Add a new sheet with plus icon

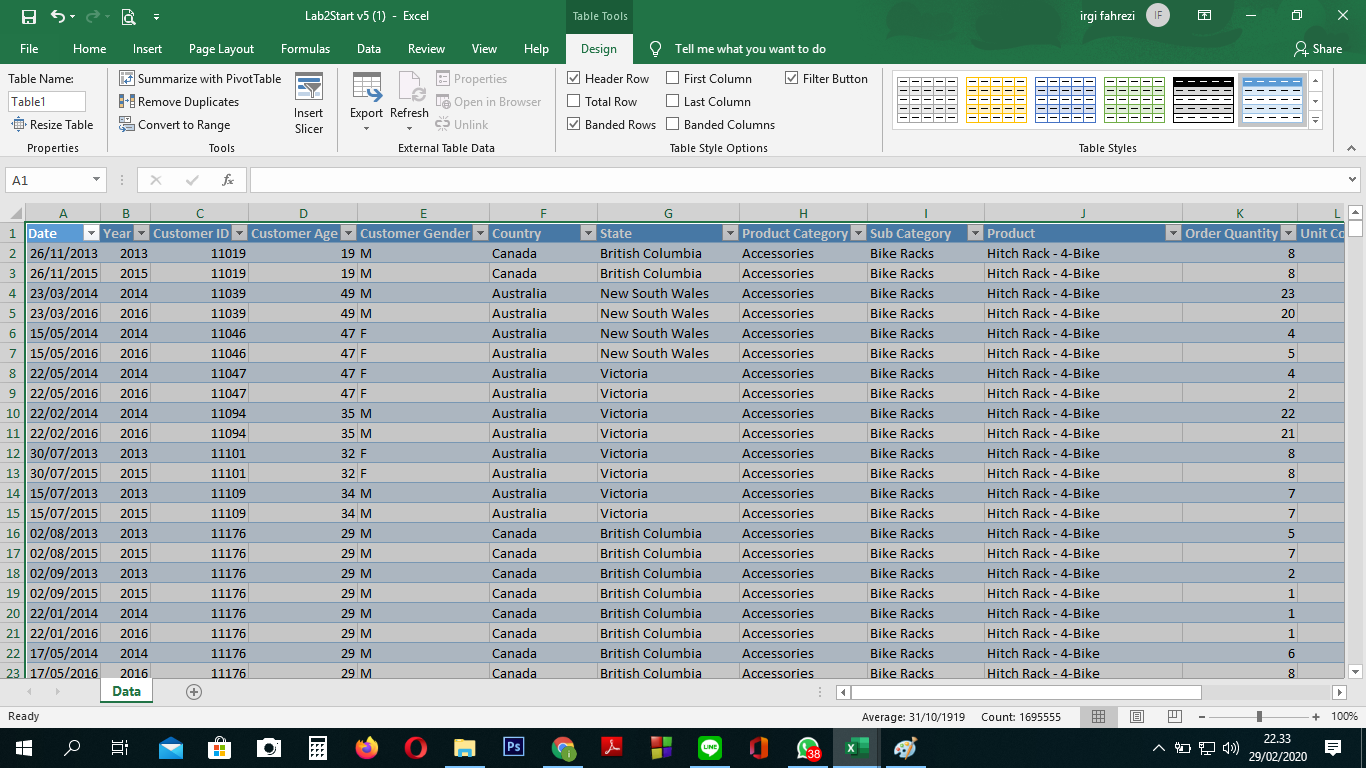194,692
